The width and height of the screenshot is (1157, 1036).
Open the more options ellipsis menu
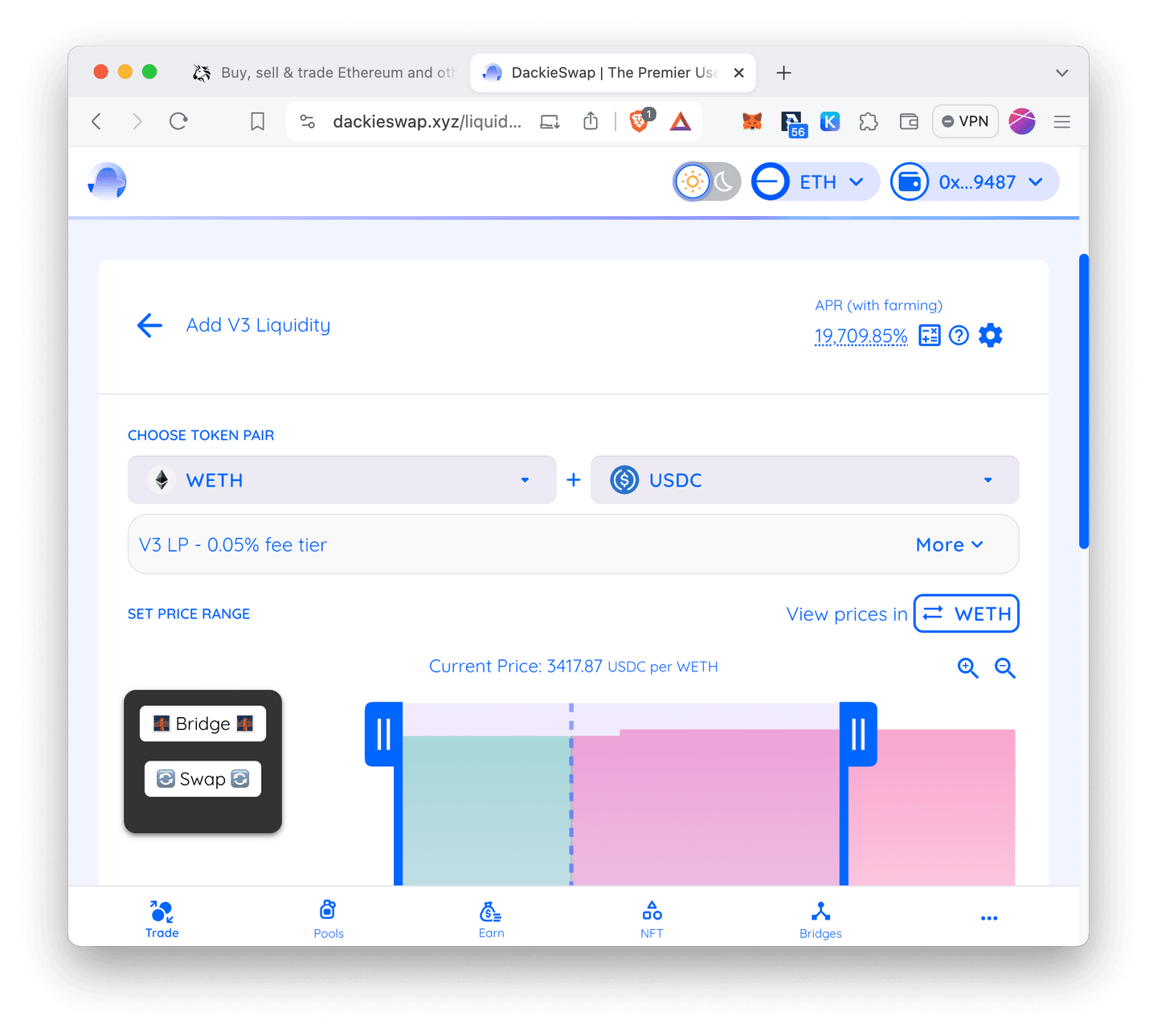coord(989,918)
